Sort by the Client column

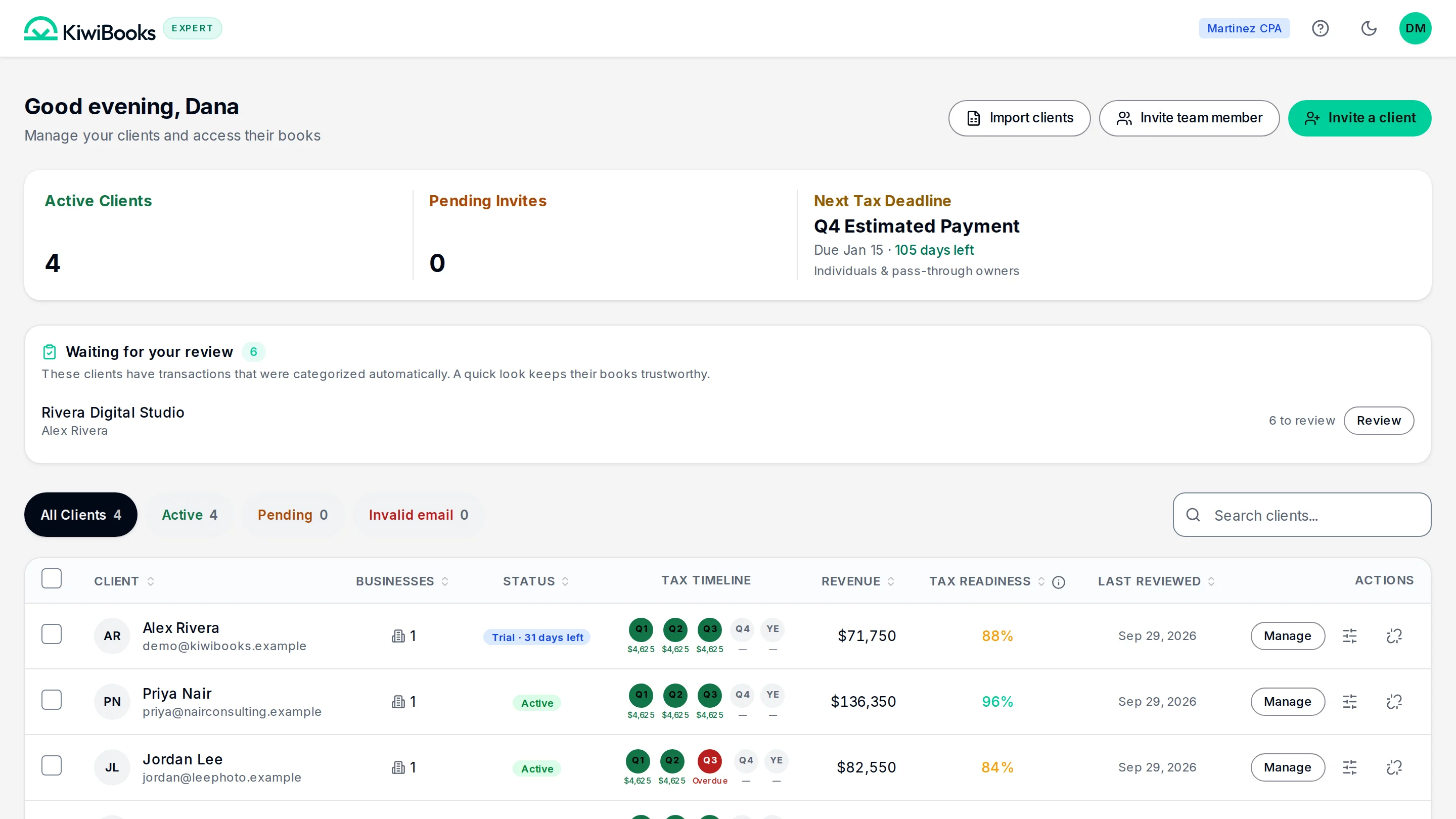(x=124, y=581)
